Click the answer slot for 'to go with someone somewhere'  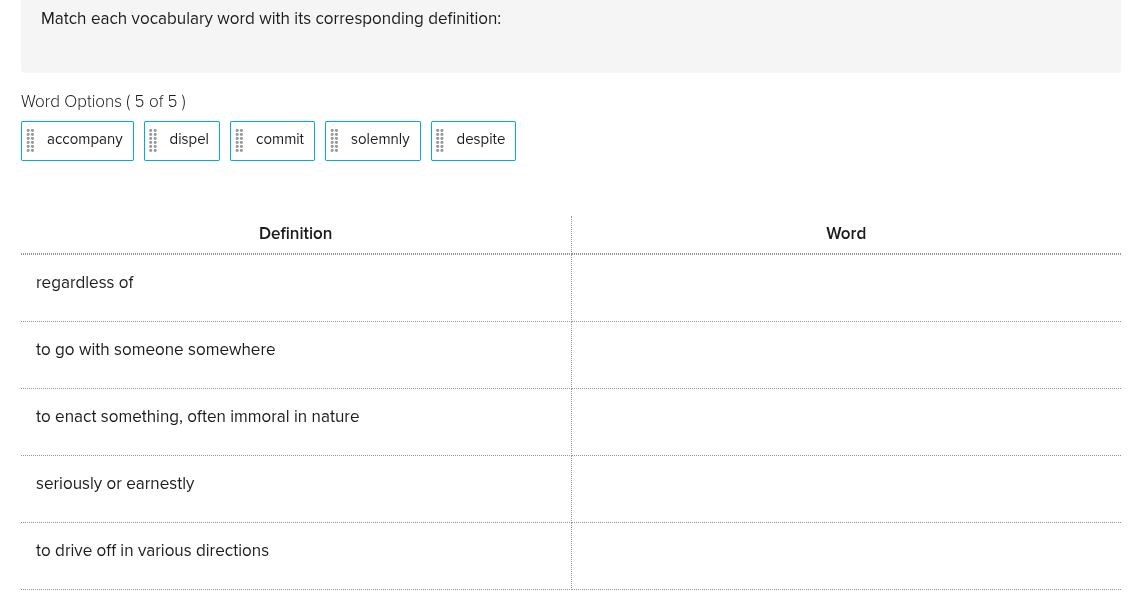pos(846,354)
